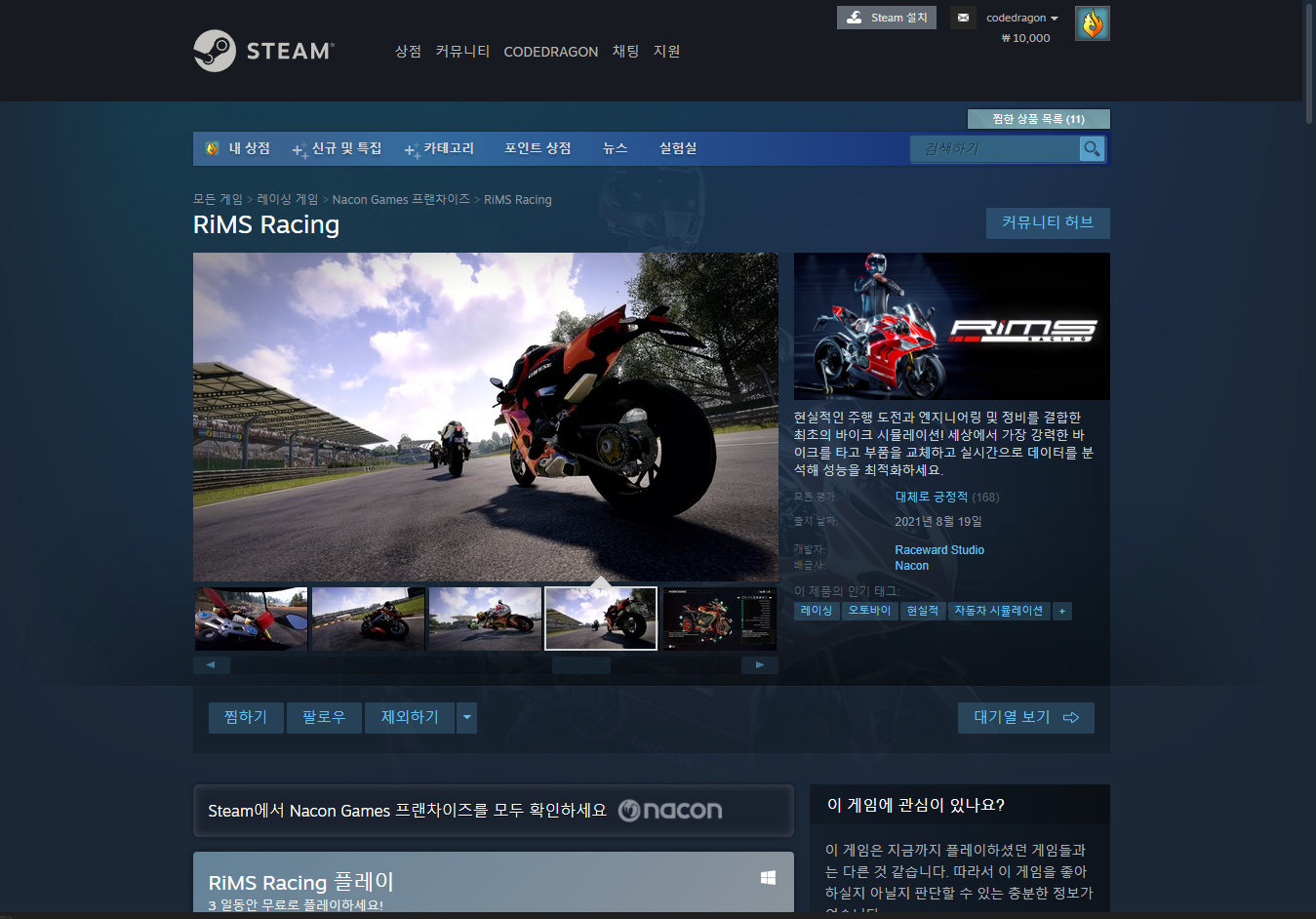Viewport: 1316px width, 919px height.
Task: Open the 포인트 상점 tab
Action: point(538,148)
